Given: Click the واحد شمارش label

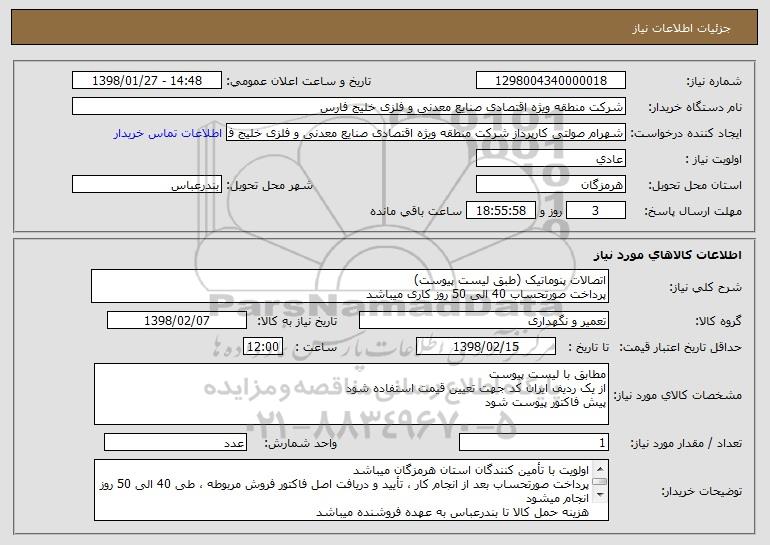Looking at the screenshot, I should (x=301, y=443).
